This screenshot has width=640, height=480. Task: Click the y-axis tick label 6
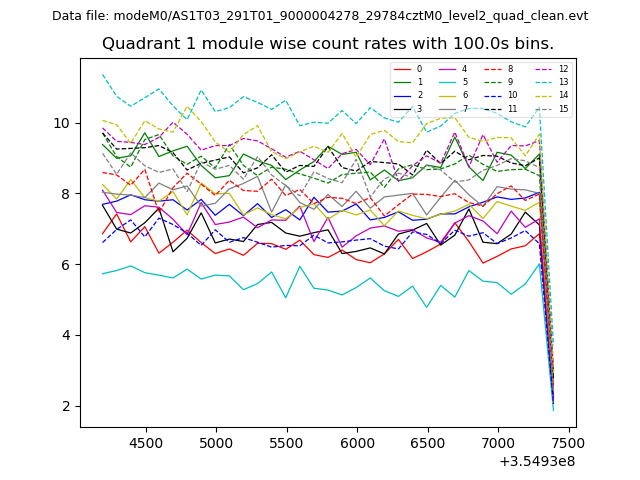[67, 265]
